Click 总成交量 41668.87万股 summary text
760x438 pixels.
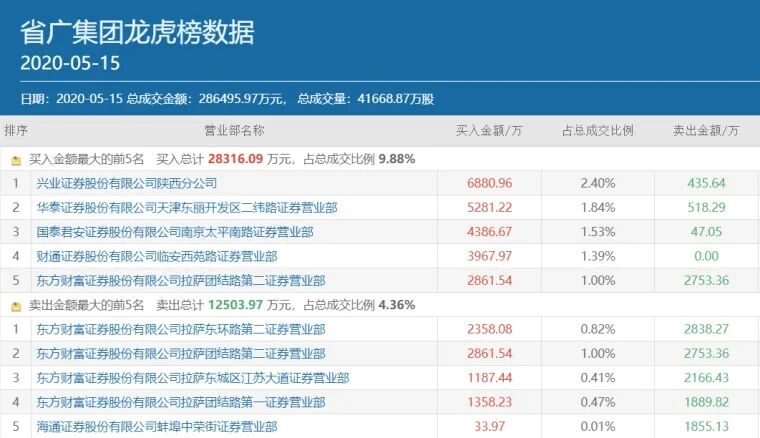click(365, 99)
